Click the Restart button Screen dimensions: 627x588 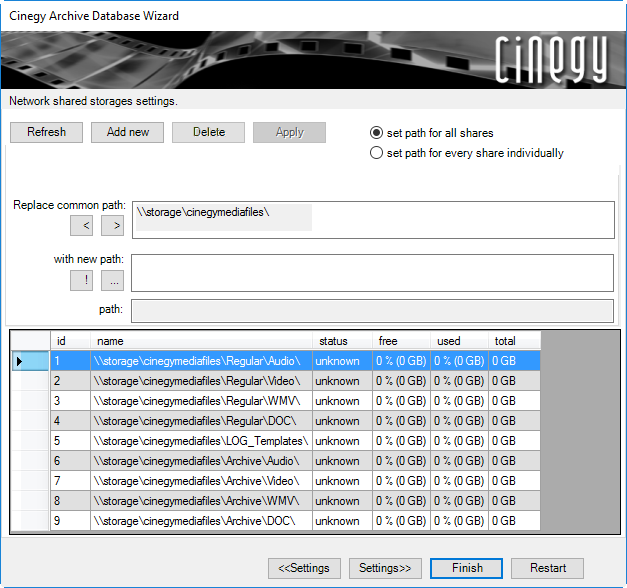click(547, 568)
